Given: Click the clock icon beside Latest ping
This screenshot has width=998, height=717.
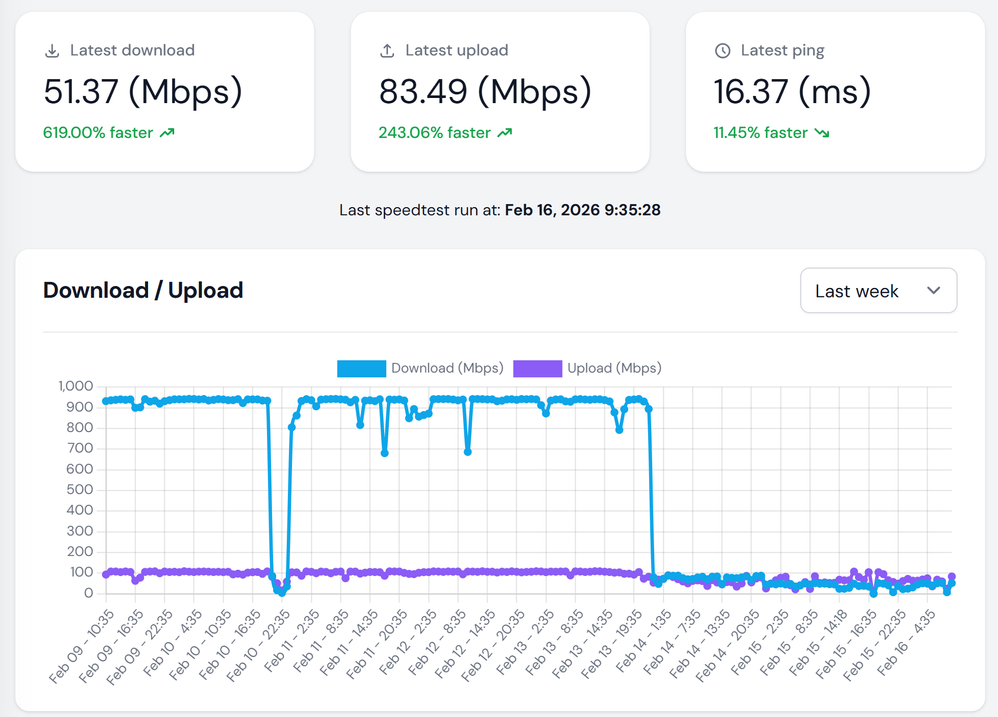Looking at the screenshot, I should (x=722, y=51).
